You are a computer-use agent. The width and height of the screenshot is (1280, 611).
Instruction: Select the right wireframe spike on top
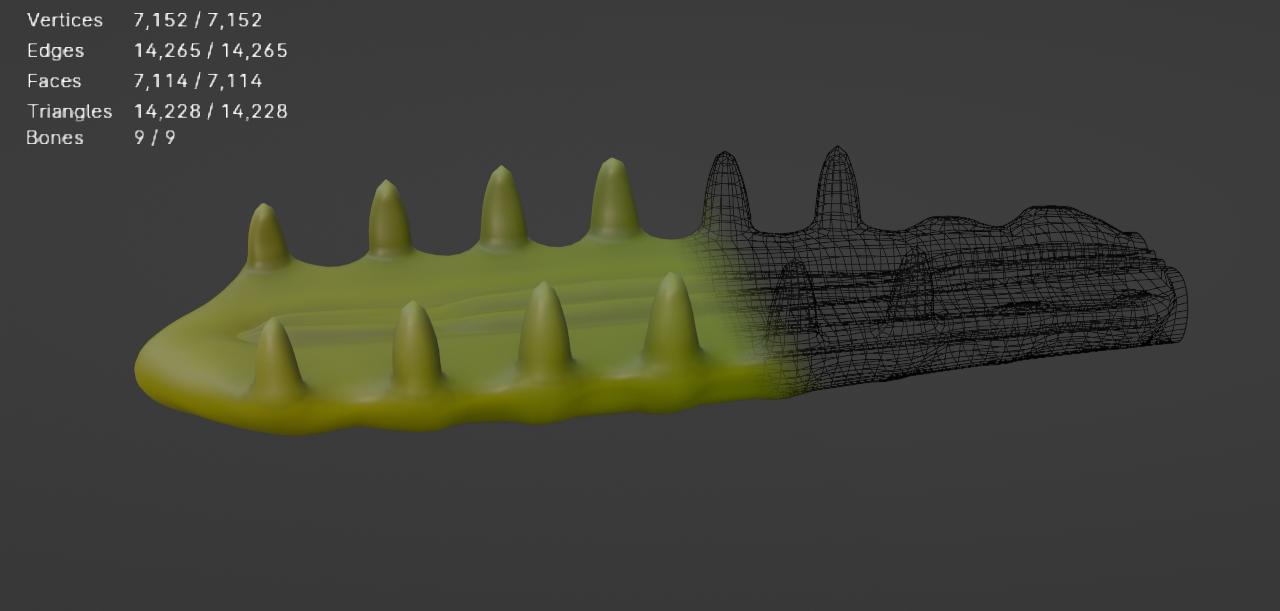click(836, 187)
